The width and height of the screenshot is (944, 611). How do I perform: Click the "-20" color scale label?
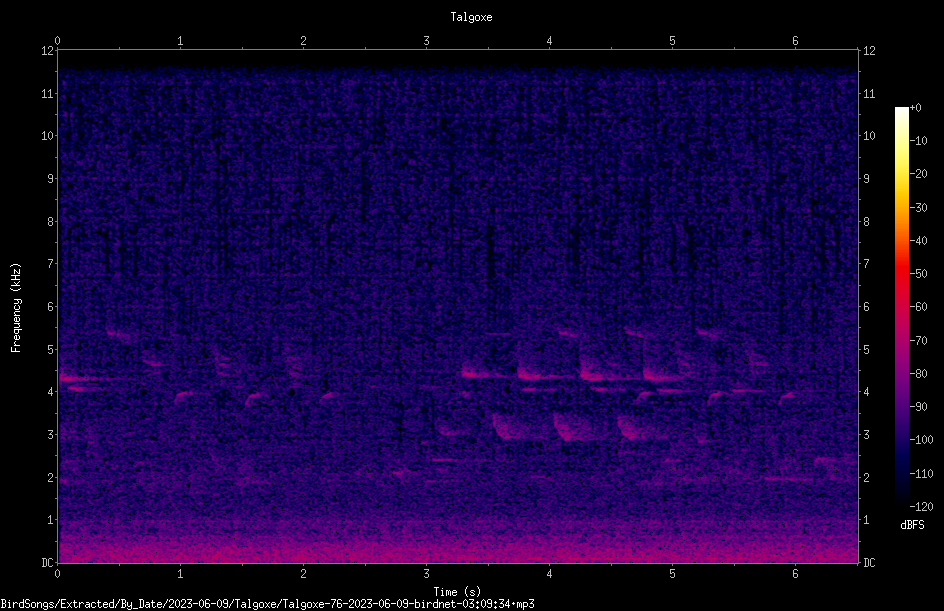pyautogui.click(x=919, y=174)
